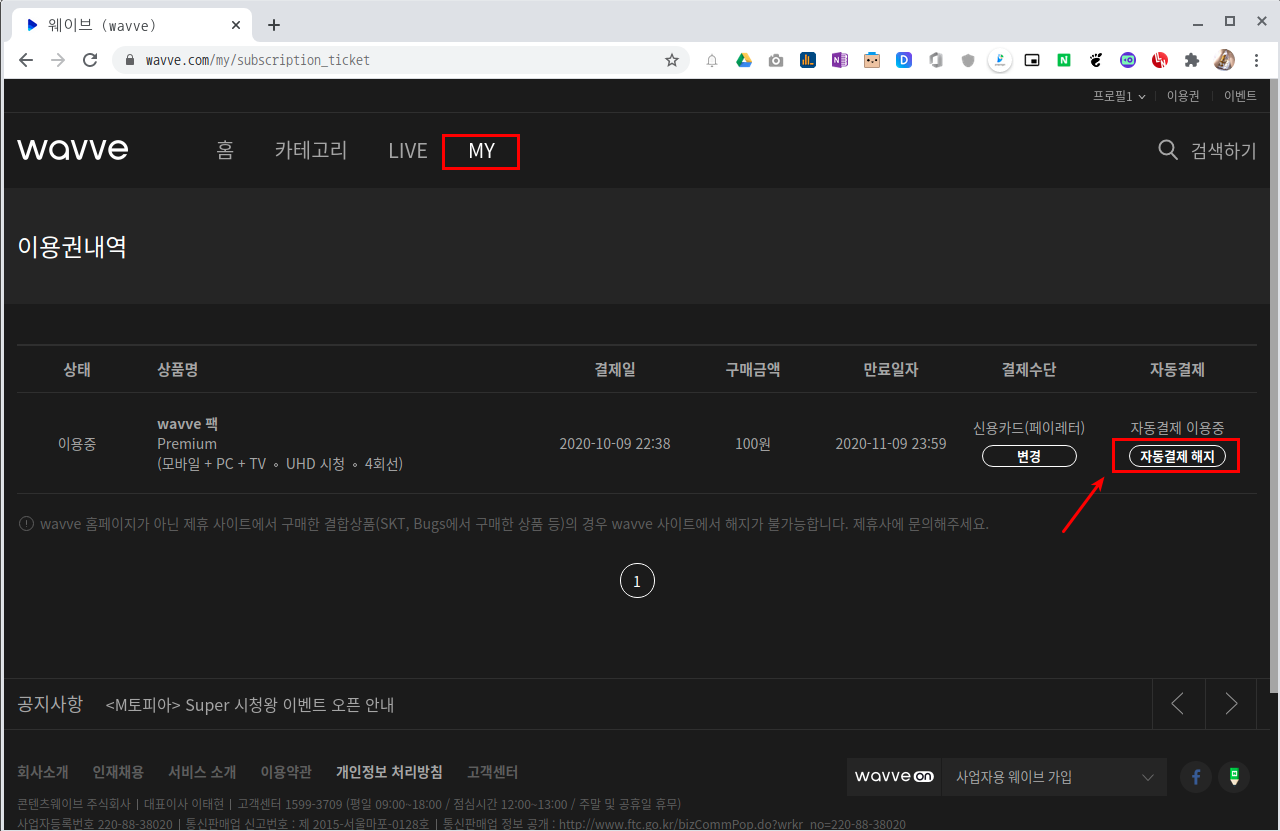Click the 공지사항 label
The height and width of the screenshot is (831, 1280).
pyautogui.click(x=50, y=704)
